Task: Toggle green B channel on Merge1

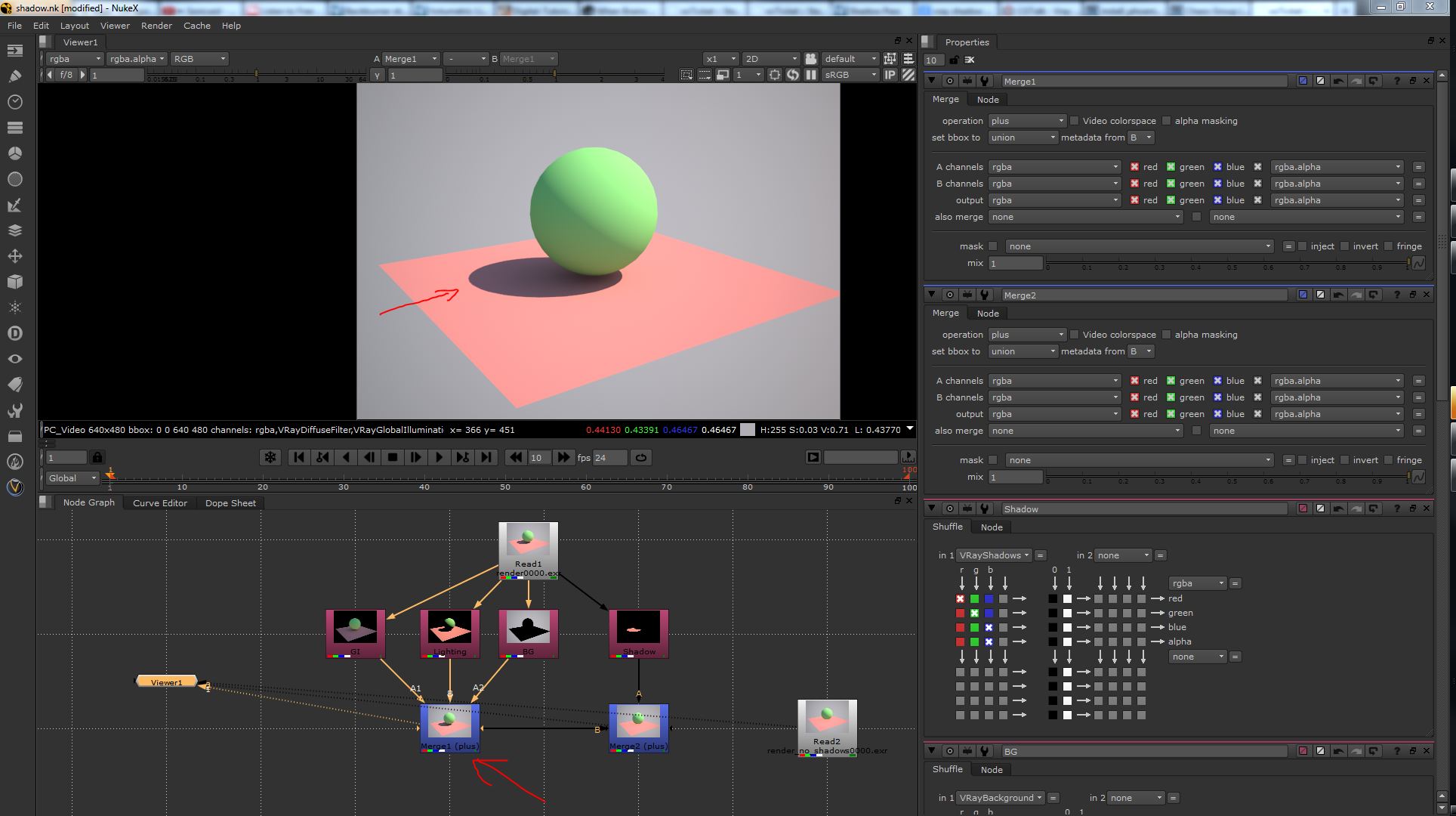Action: [1171, 184]
